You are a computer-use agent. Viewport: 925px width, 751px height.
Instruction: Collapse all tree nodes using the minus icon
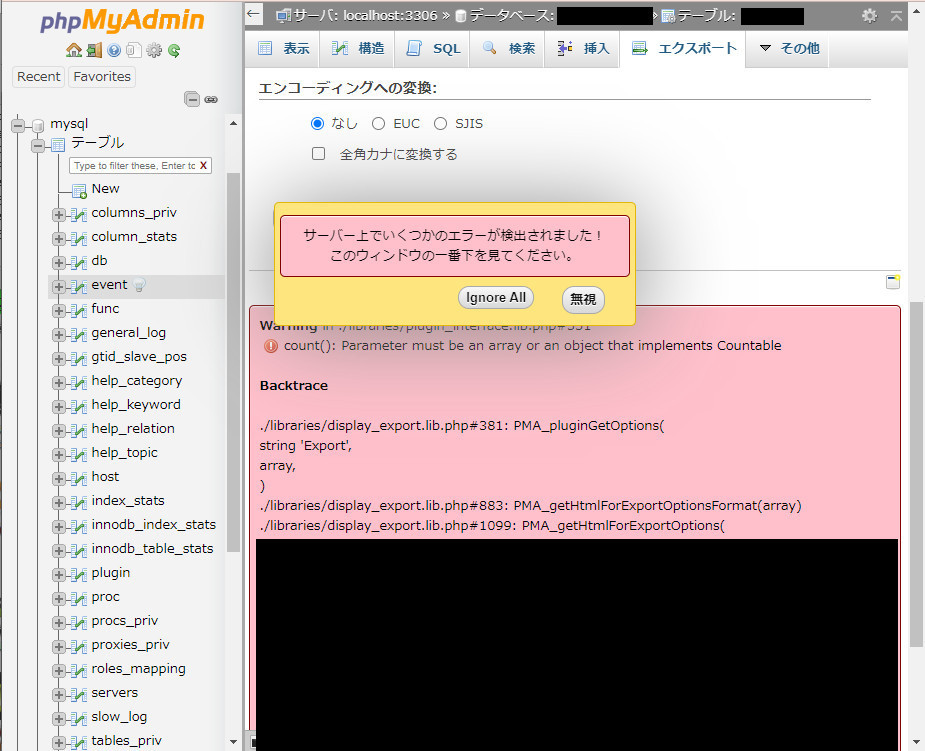click(x=190, y=99)
